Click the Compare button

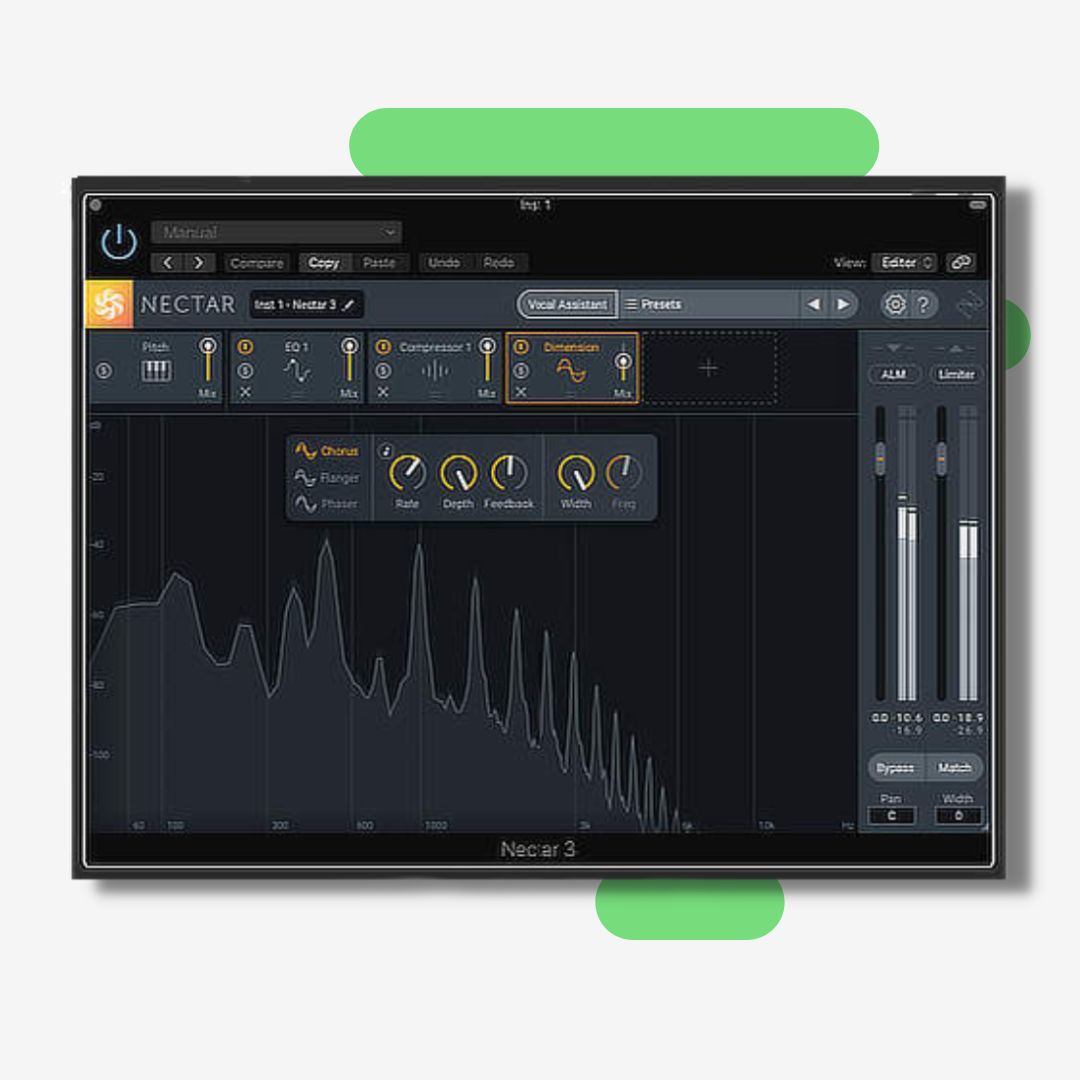(x=257, y=263)
